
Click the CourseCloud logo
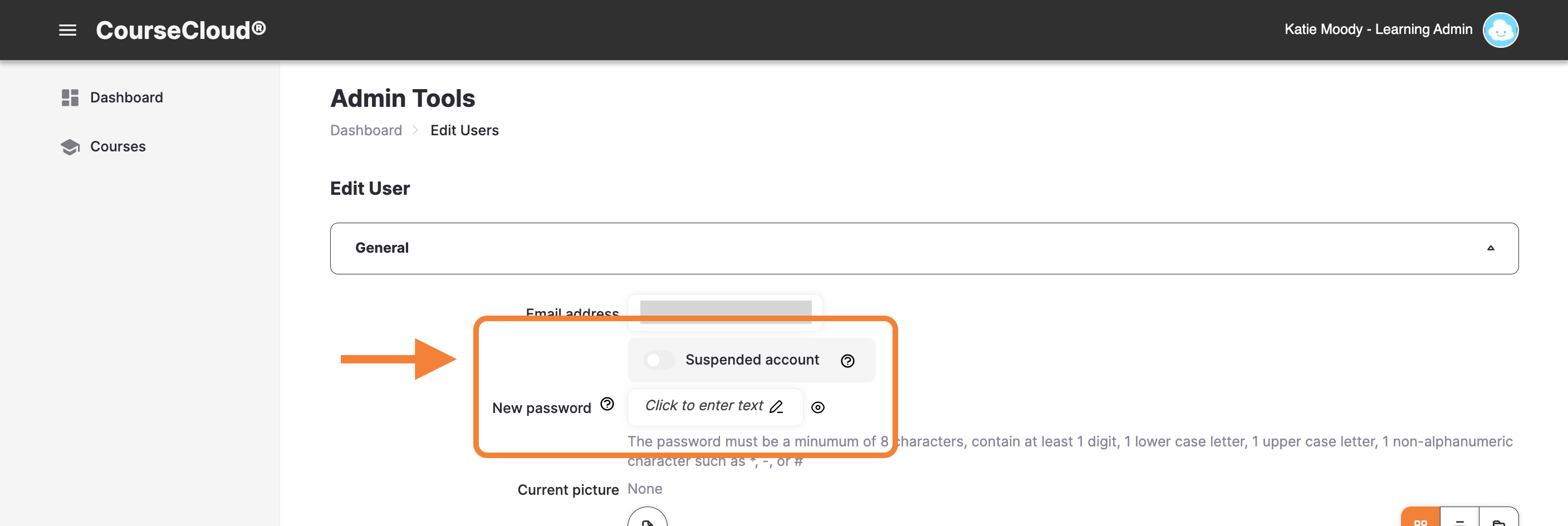(x=181, y=30)
